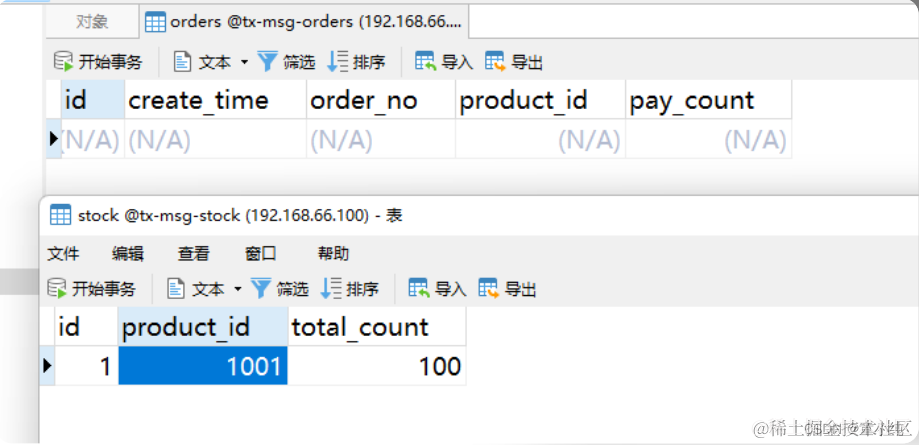The height and width of the screenshot is (445, 919).
Task: Open the 窗口 menu in stock window
Action: point(261,253)
